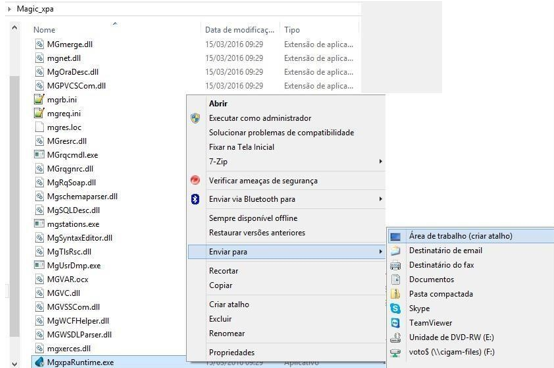This screenshot has width=554, height=368.
Task: Choose Abrir in the context menu
Action: pyautogui.click(x=218, y=103)
